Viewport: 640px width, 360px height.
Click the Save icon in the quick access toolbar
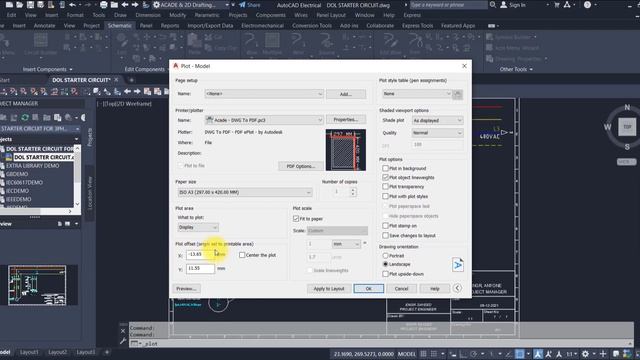coord(30,5)
